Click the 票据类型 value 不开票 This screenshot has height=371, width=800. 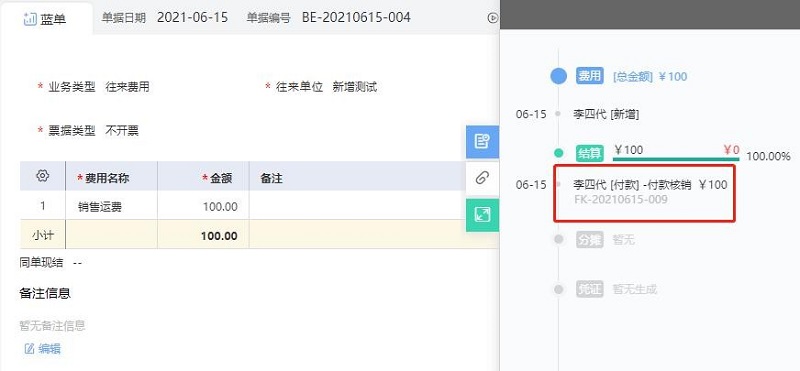pos(122,131)
